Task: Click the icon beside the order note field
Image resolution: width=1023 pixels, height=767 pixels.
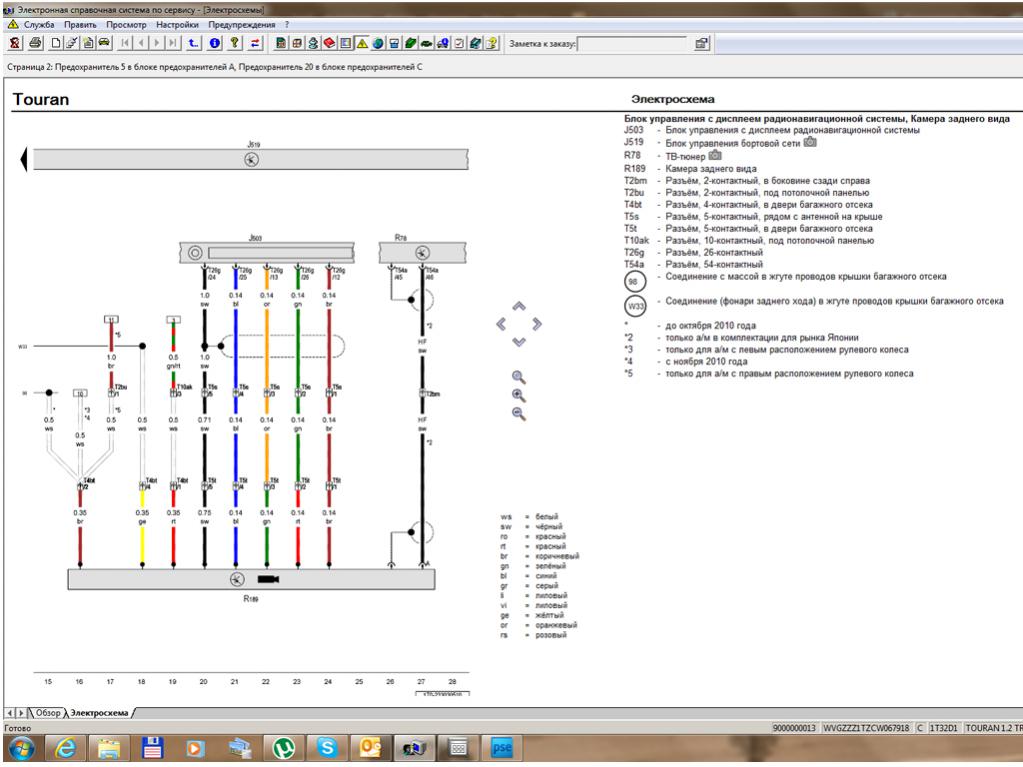Action: (701, 44)
